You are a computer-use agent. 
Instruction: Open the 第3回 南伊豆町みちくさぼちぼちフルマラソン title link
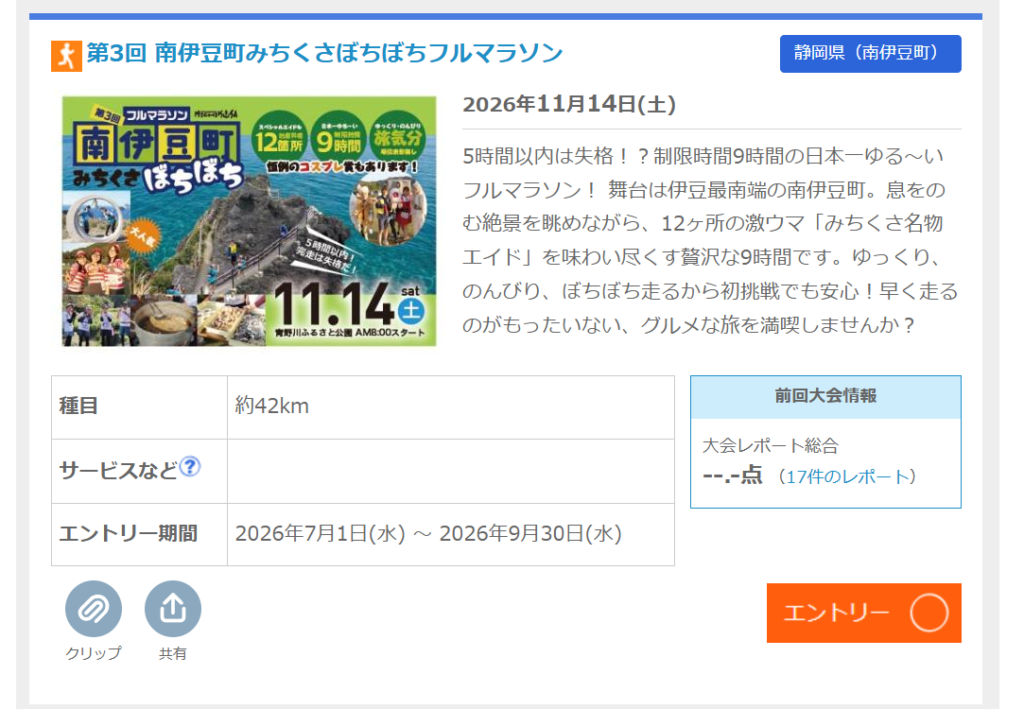pyautogui.click(x=325, y=53)
